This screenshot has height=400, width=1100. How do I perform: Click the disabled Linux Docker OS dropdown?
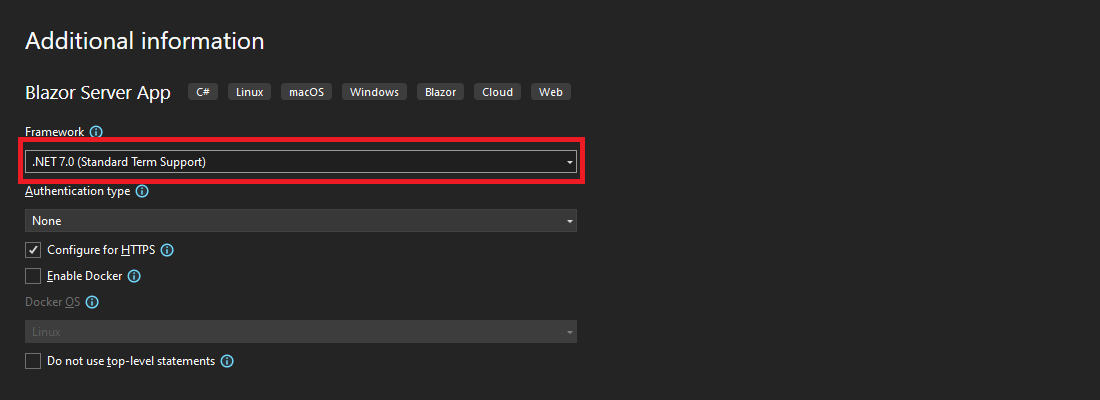coord(301,332)
